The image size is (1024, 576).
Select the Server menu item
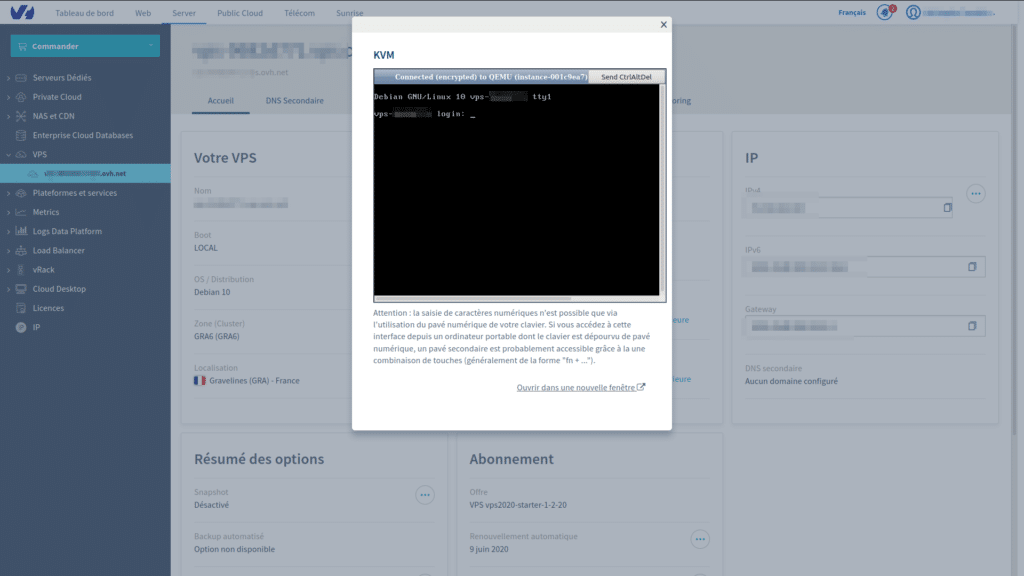(x=184, y=13)
